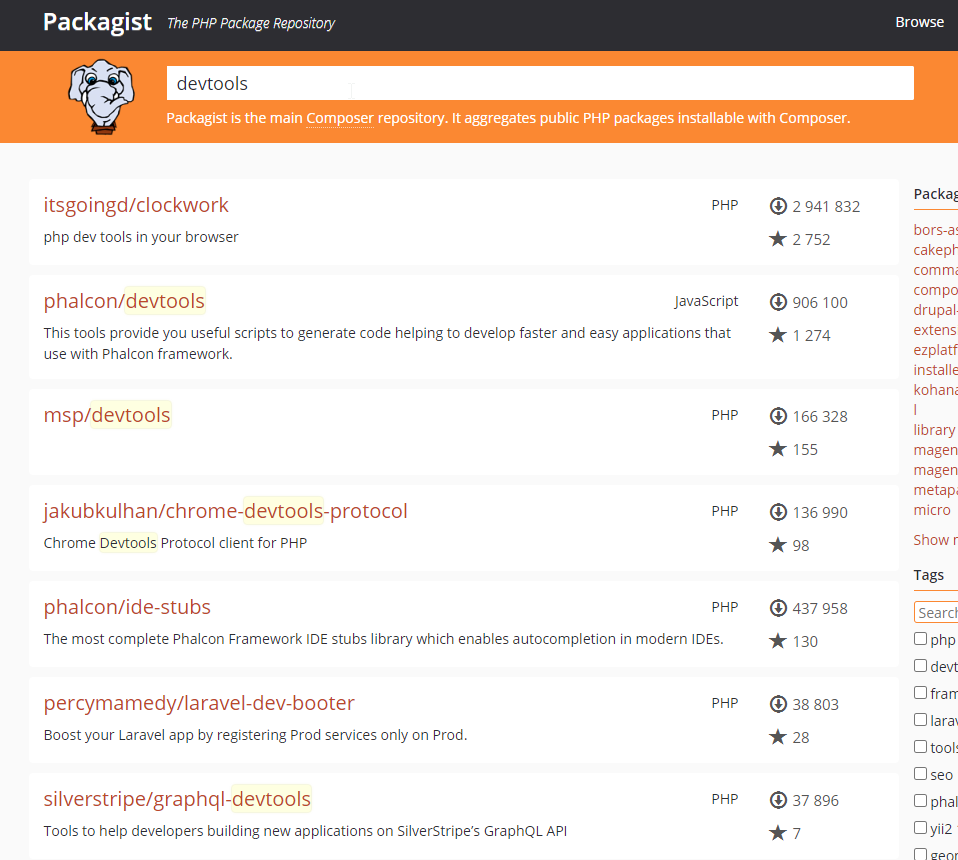Viewport: 958px width, 860px height.
Task: Follow the Composer link in the description
Action: coord(340,118)
